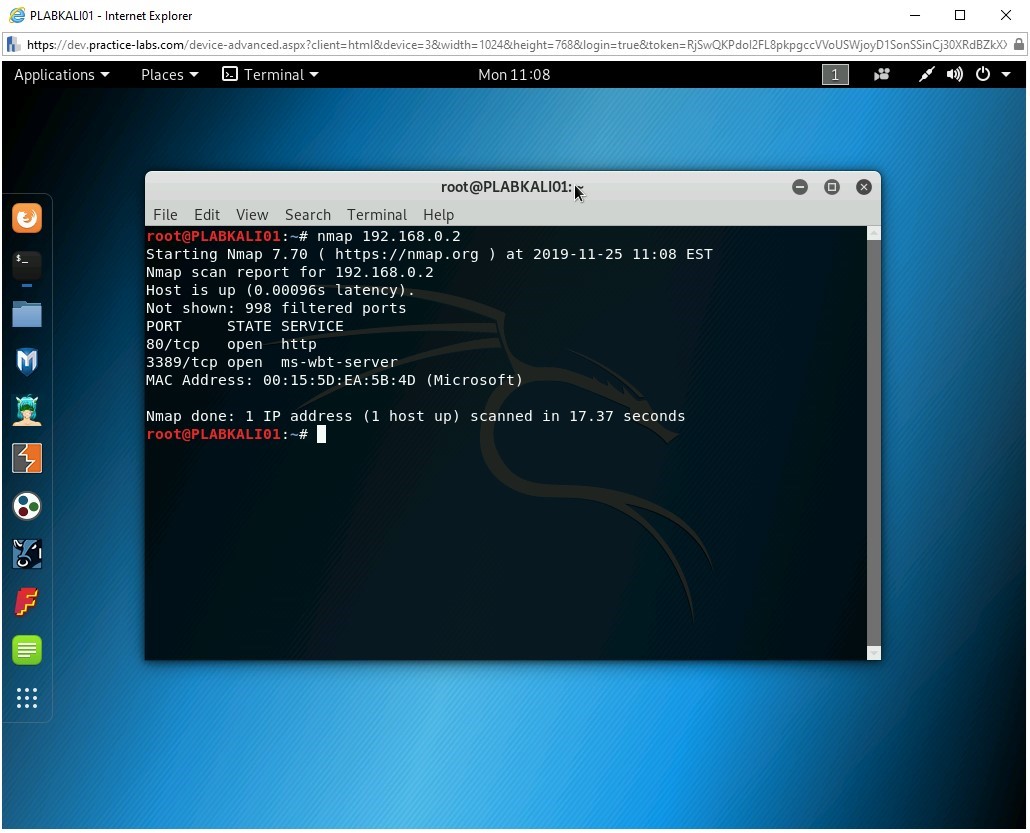The height and width of the screenshot is (833, 1030).
Task: Open CherryTree notes from the dock
Action: tap(27, 650)
